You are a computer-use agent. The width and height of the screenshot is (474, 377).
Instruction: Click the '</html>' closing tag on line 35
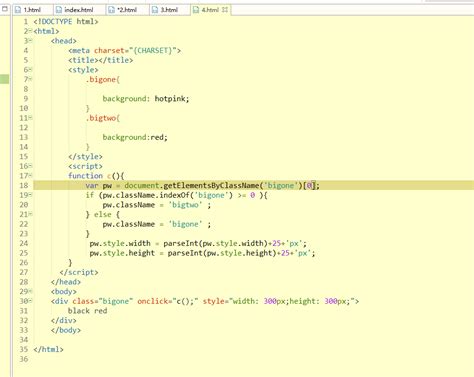48,349
